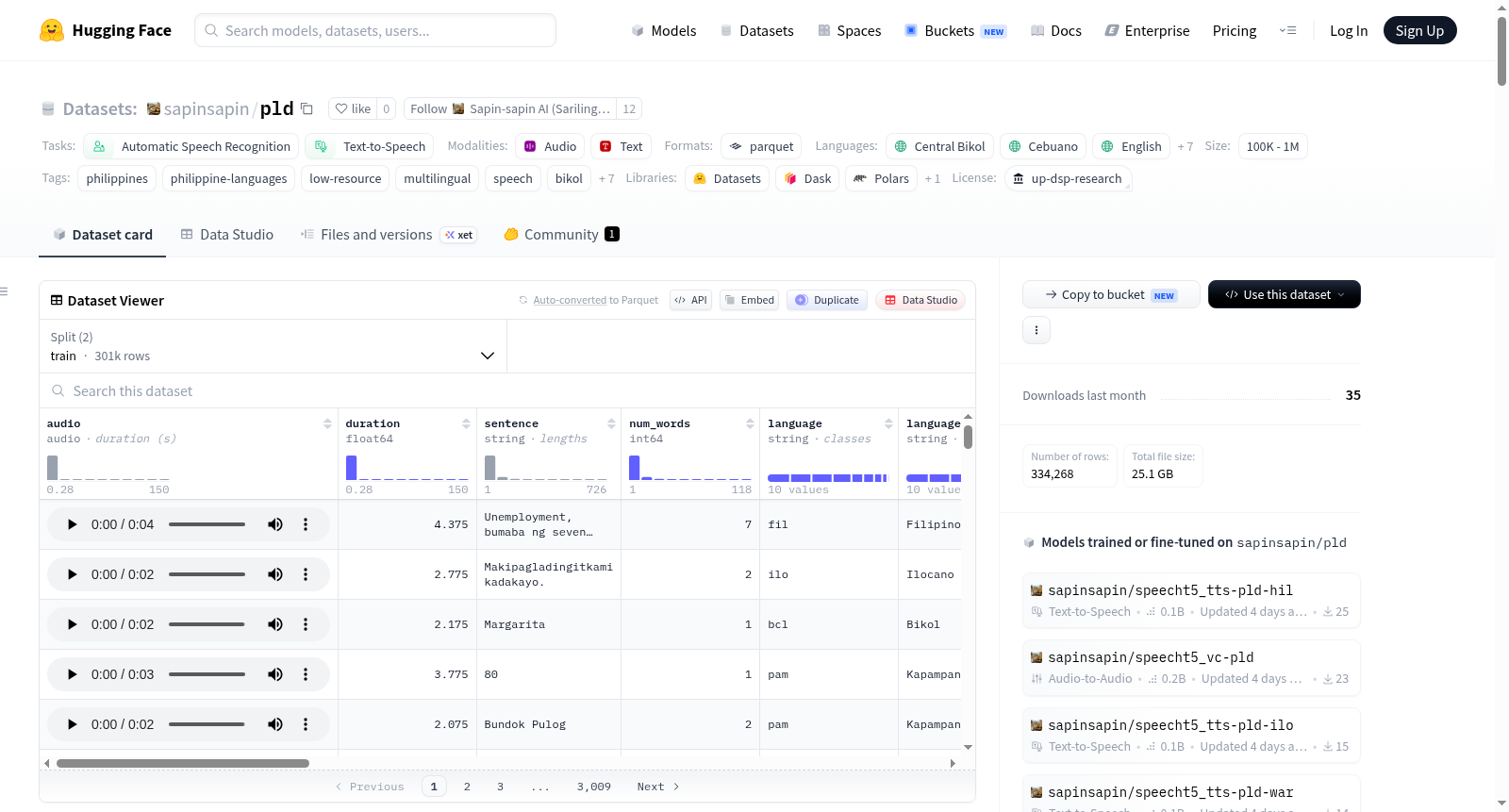Sort by the duration column
The image size is (1509, 812).
(x=466, y=423)
